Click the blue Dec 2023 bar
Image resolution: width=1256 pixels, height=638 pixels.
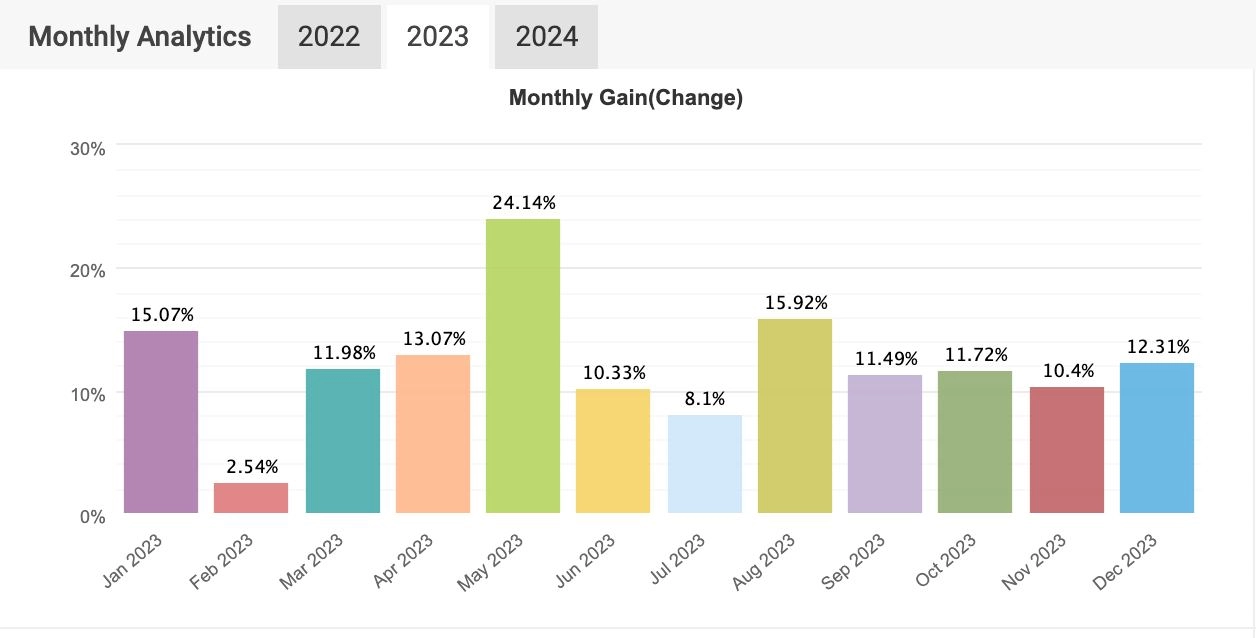click(1157, 438)
